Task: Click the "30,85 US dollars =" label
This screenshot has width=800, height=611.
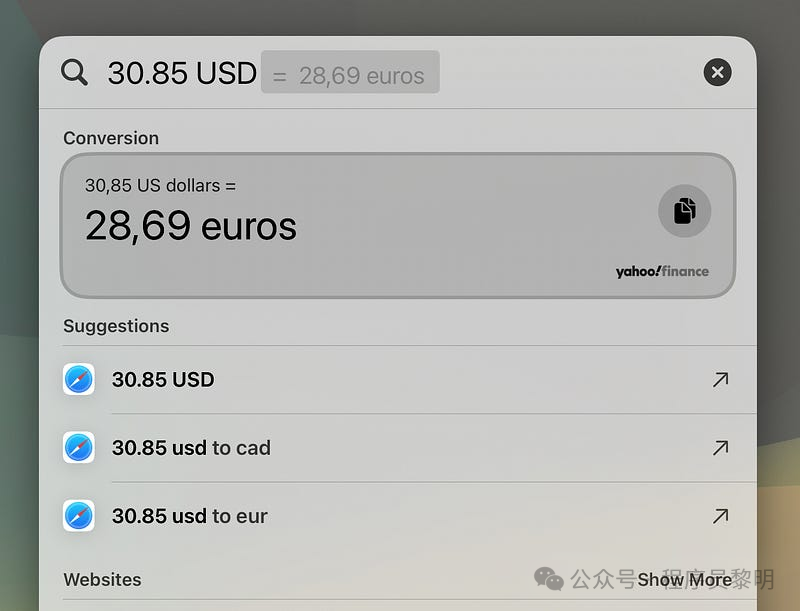Action: [x=160, y=185]
